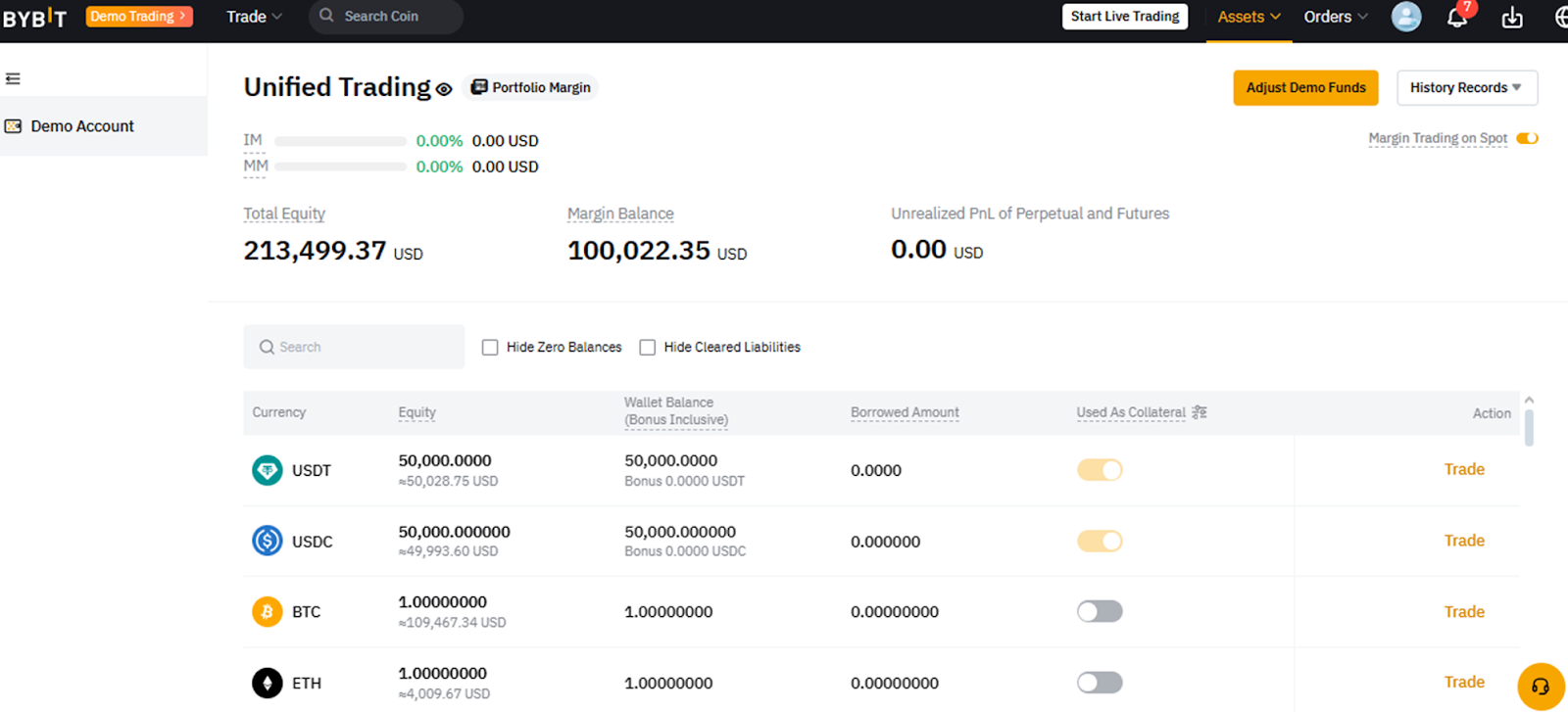
Task: Click the Borrowed Amount column header
Action: (x=905, y=412)
